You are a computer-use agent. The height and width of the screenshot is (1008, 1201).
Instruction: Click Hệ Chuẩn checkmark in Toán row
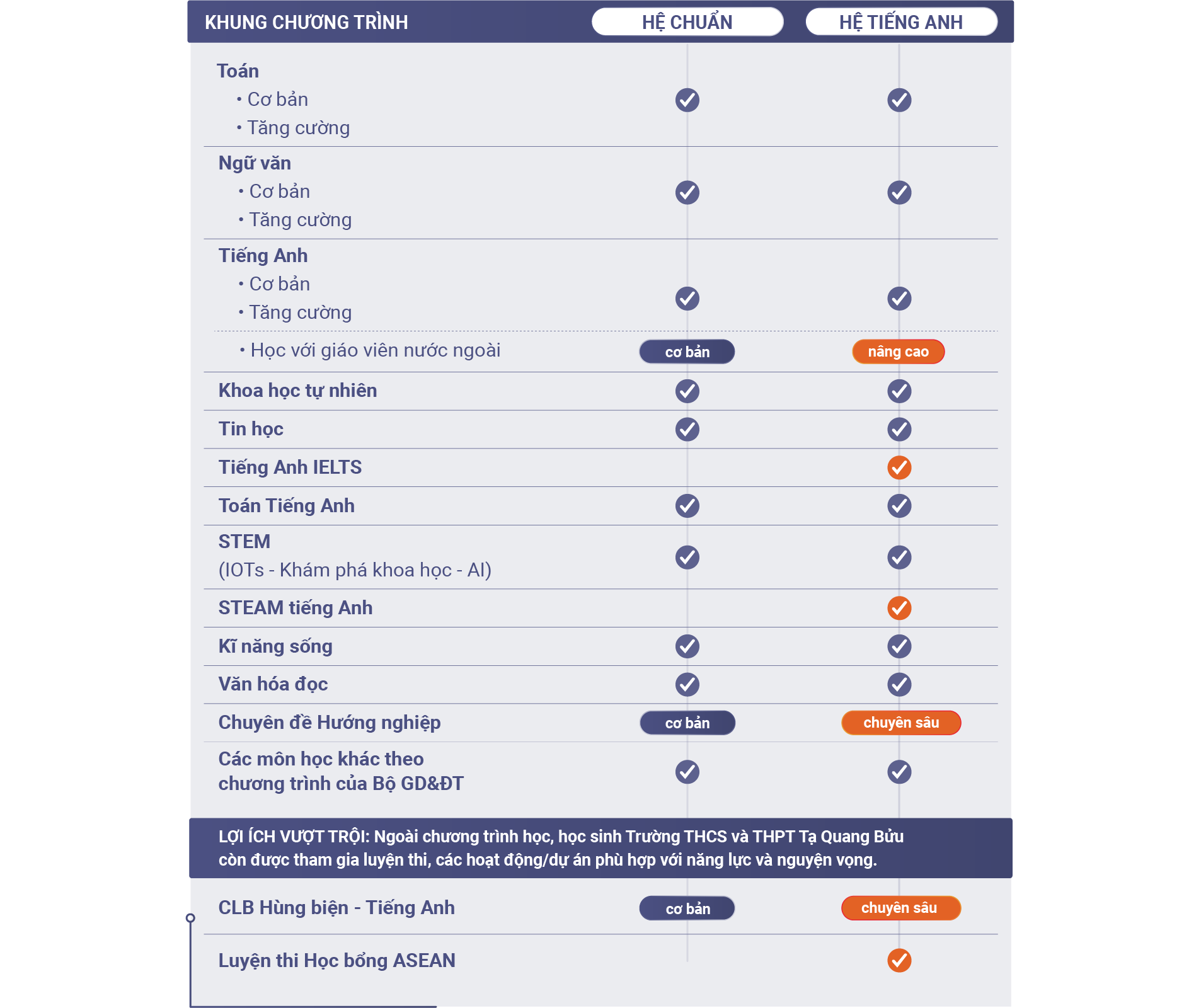(x=687, y=100)
